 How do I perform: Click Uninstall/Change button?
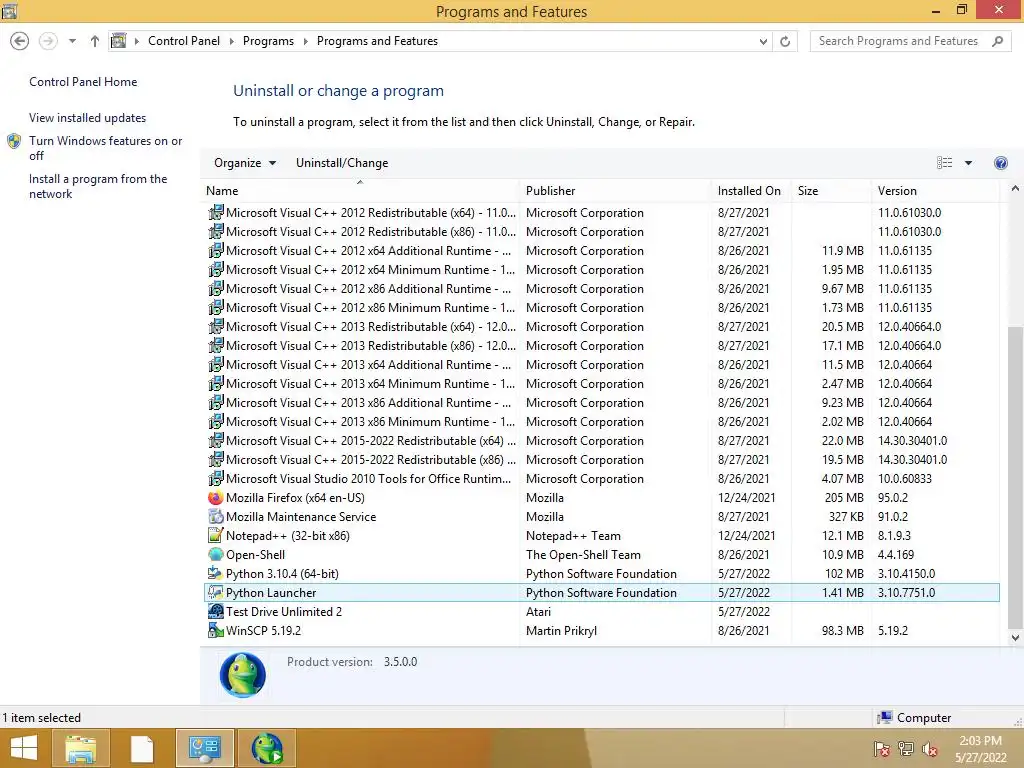342,163
